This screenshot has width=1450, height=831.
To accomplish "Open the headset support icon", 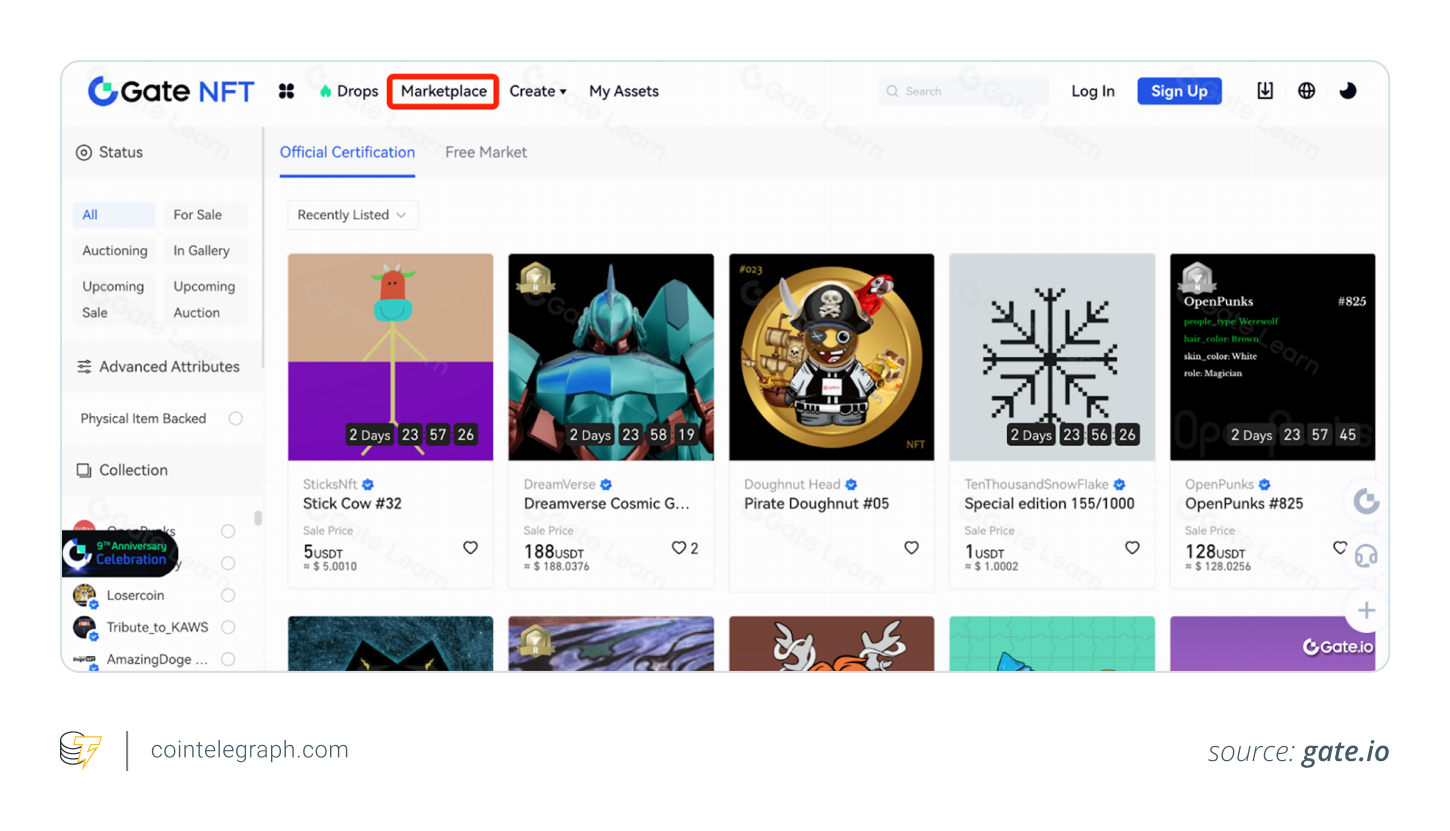I will [1366, 556].
